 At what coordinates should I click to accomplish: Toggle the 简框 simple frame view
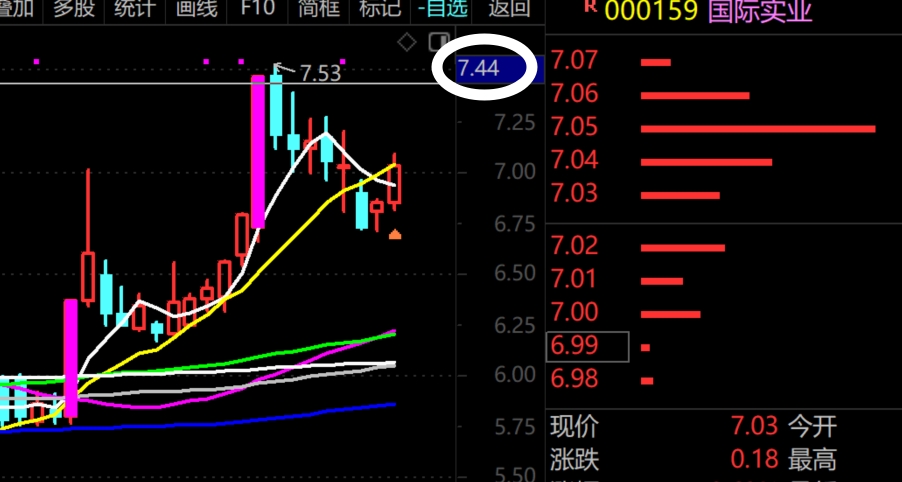(319, 10)
